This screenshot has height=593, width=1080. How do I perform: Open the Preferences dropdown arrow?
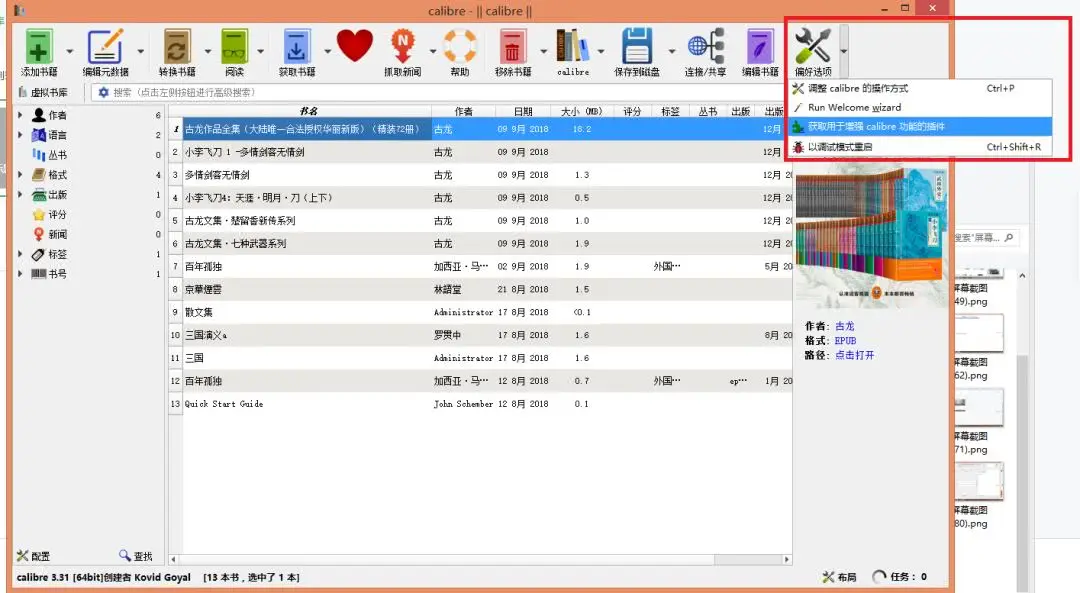click(843, 52)
